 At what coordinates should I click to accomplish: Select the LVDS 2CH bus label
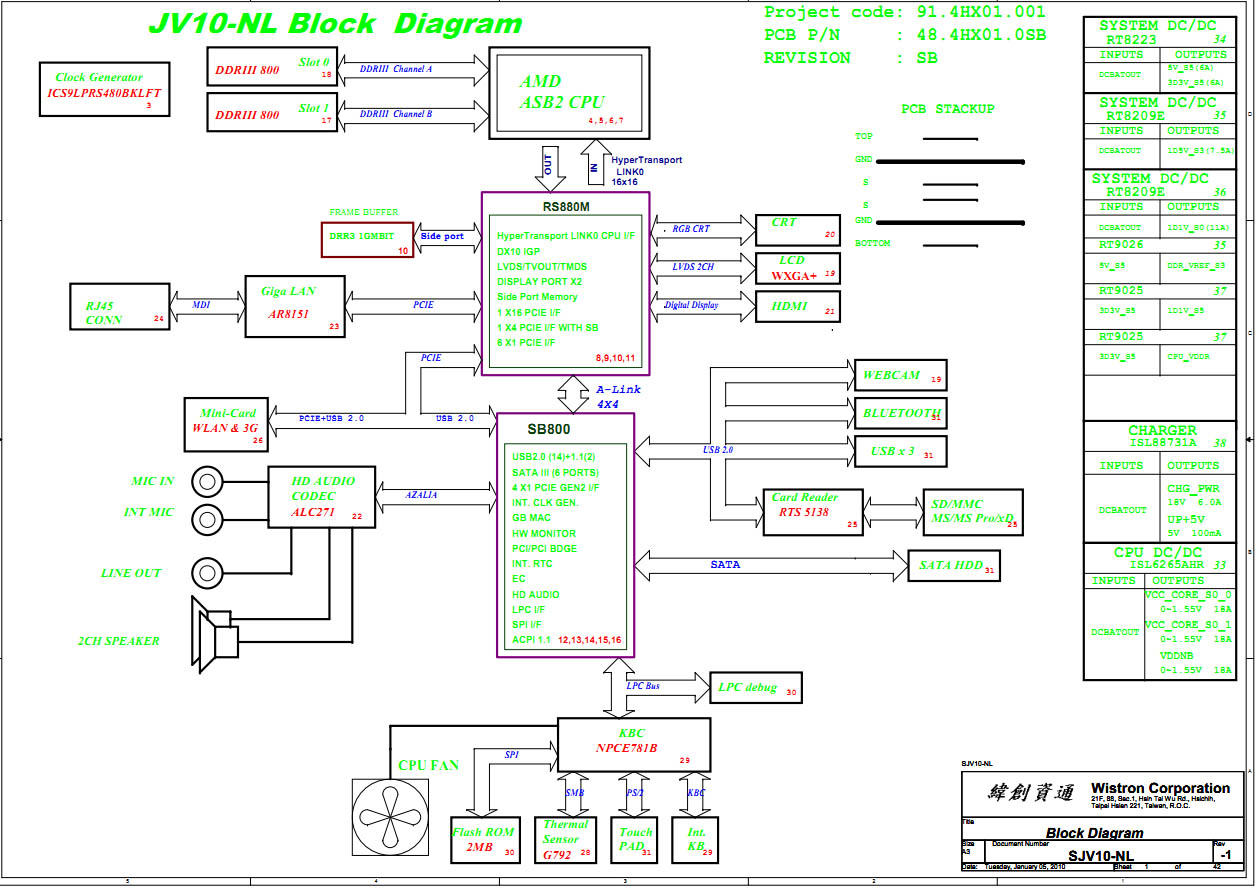(693, 266)
